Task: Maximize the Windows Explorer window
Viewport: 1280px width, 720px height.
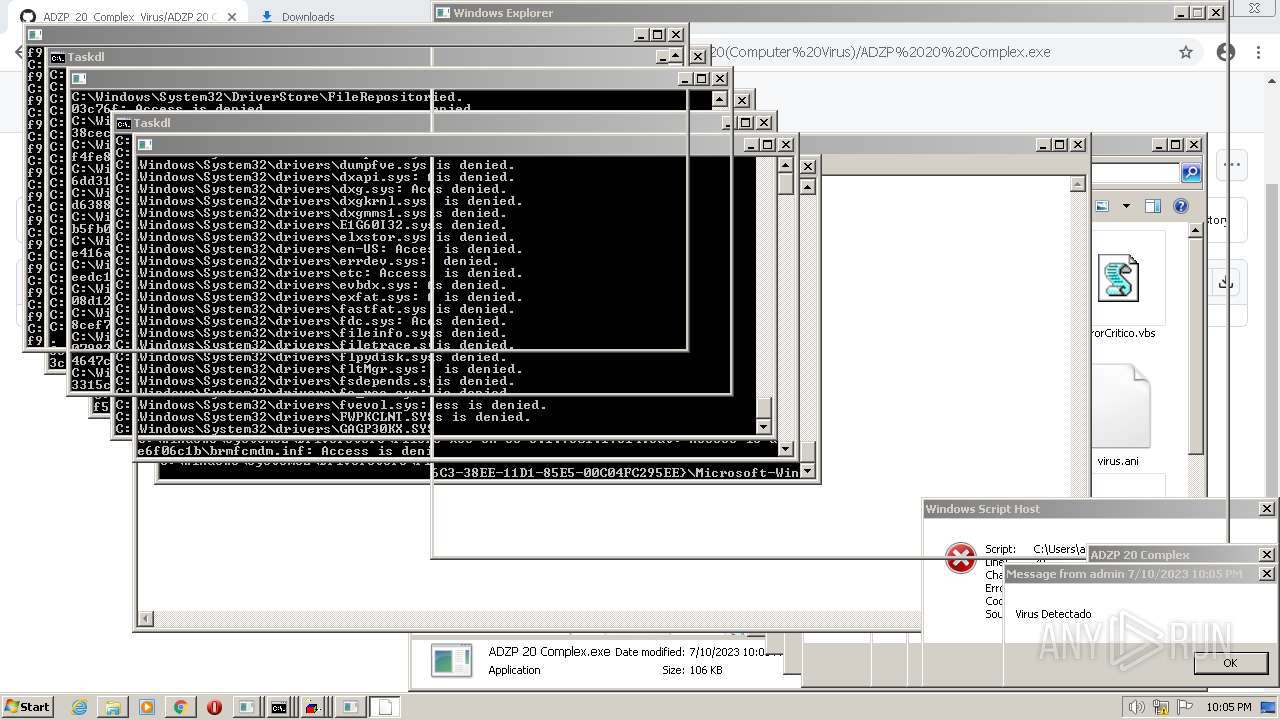Action: 1200,13
